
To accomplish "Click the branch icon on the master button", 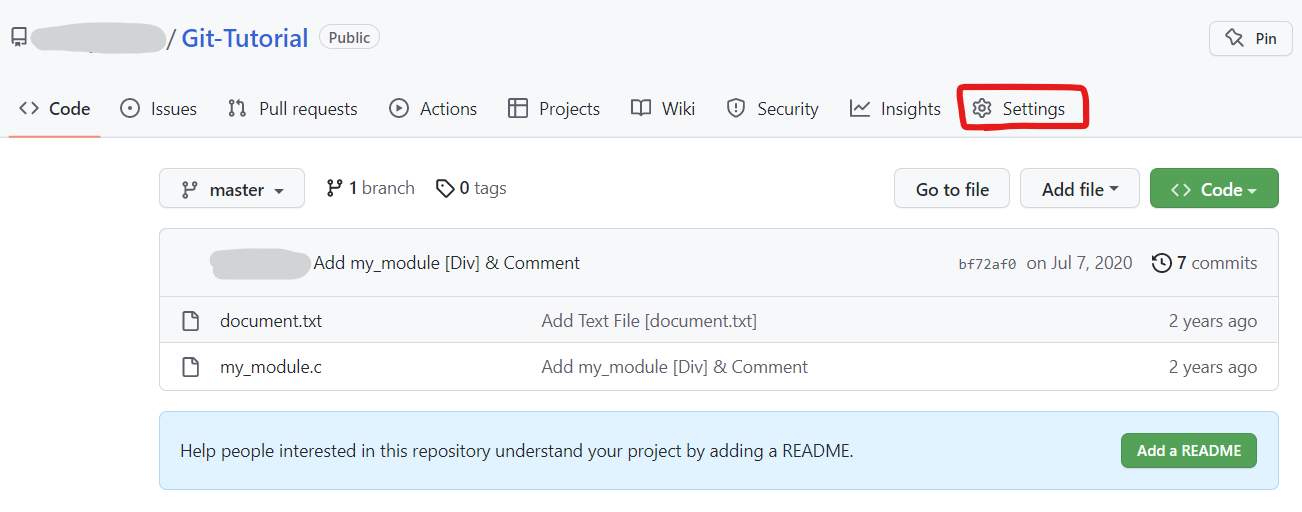I will coord(189,189).
